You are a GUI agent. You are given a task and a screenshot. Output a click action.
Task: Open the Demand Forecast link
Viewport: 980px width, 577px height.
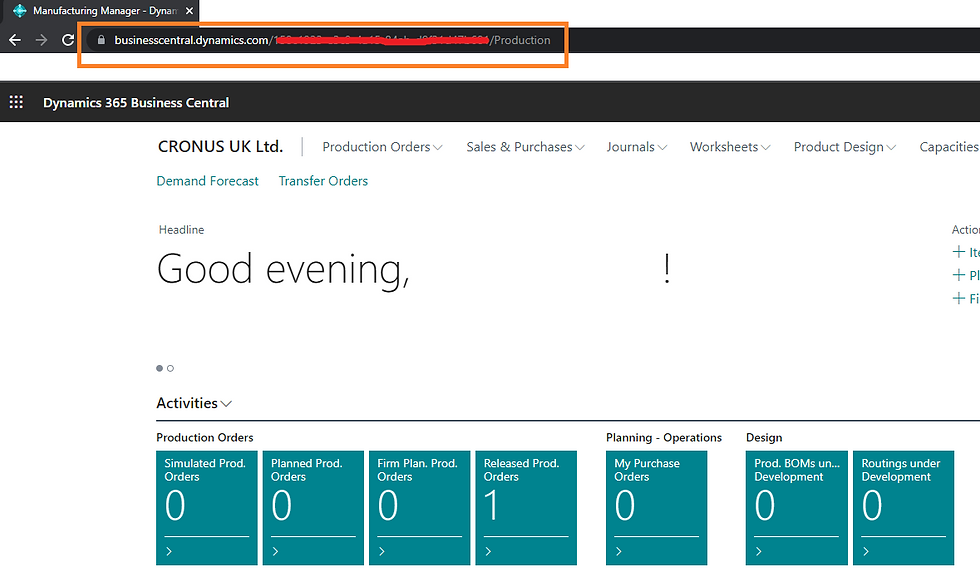[207, 181]
